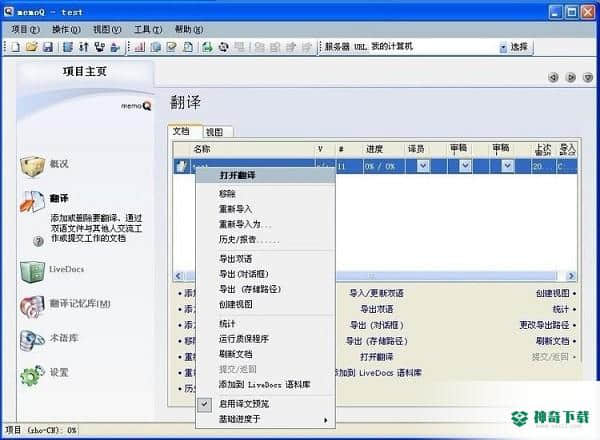
Task: Open the 项目 menu in menu bar
Action: (x=25, y=29)
